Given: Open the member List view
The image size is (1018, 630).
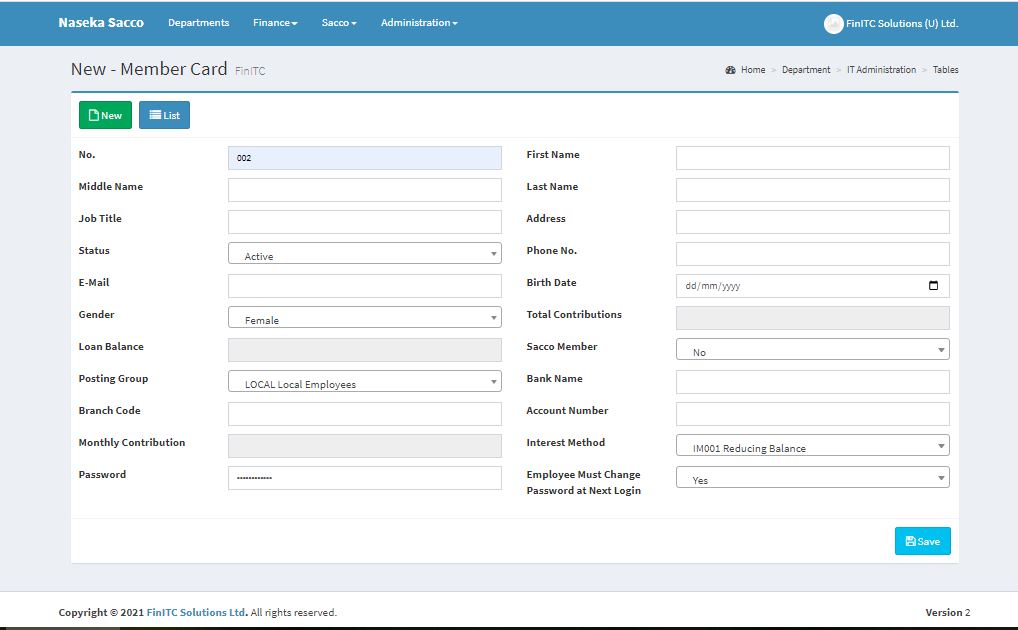Looking at the screenshot, I should pyautogui.click(x=164, y=115).
